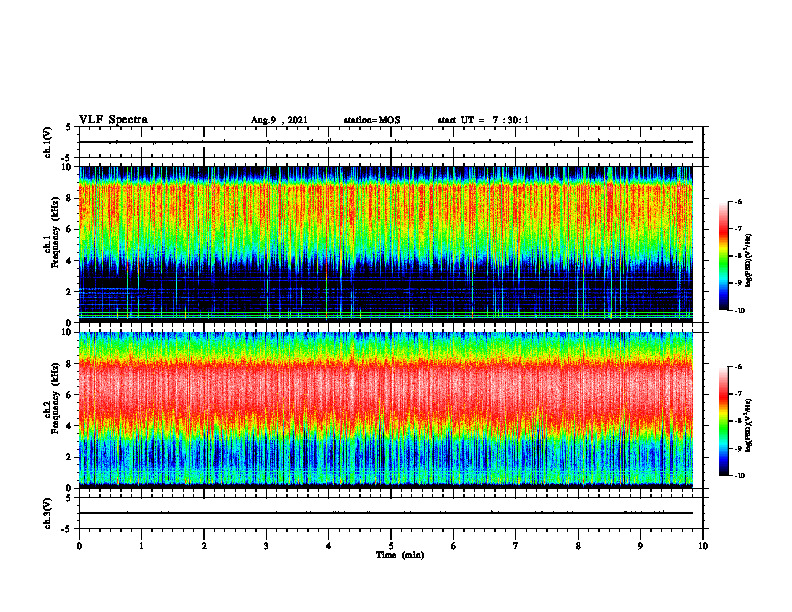Click the "VLF Spectra" plot title

coord(113,120)
